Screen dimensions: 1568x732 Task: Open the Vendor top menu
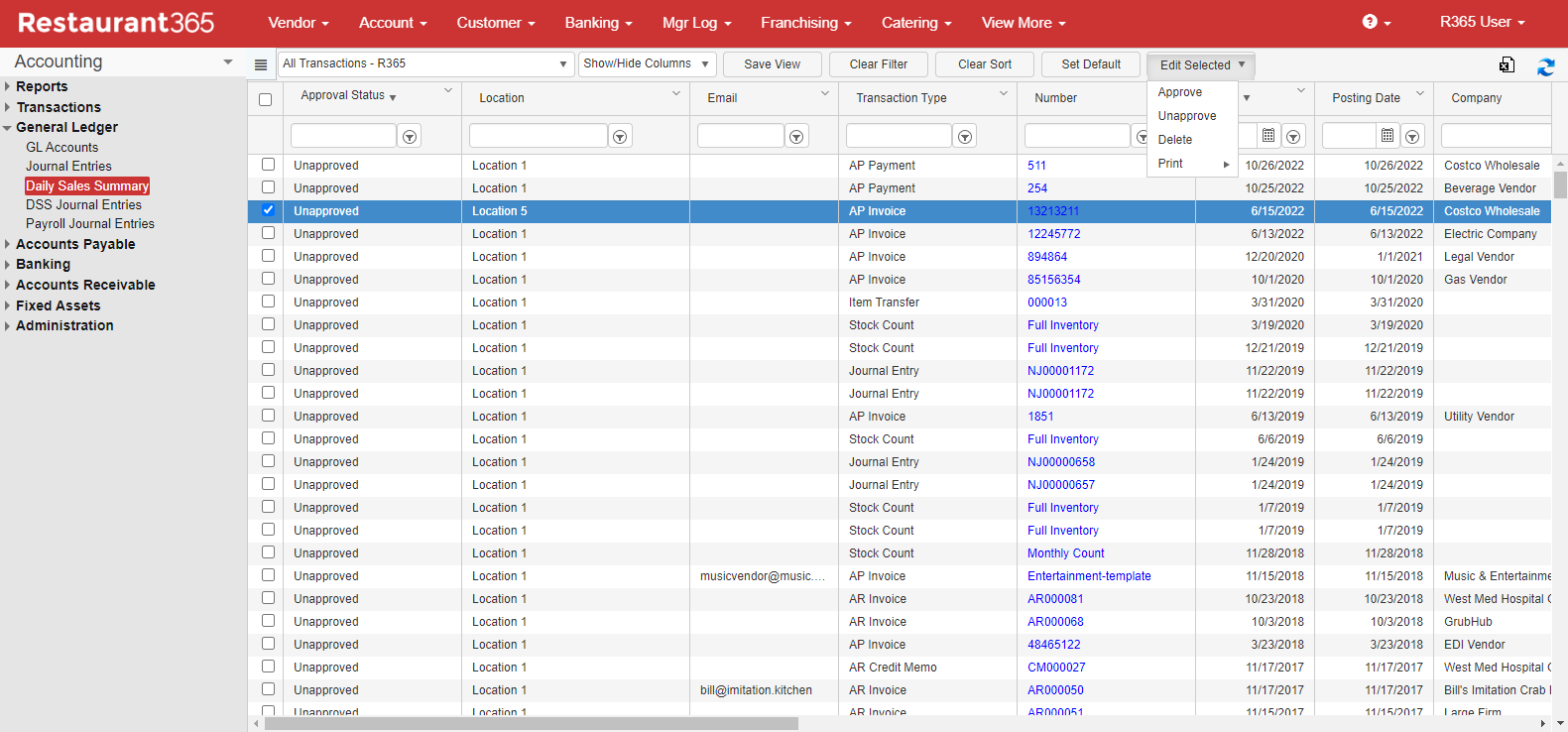298,23
